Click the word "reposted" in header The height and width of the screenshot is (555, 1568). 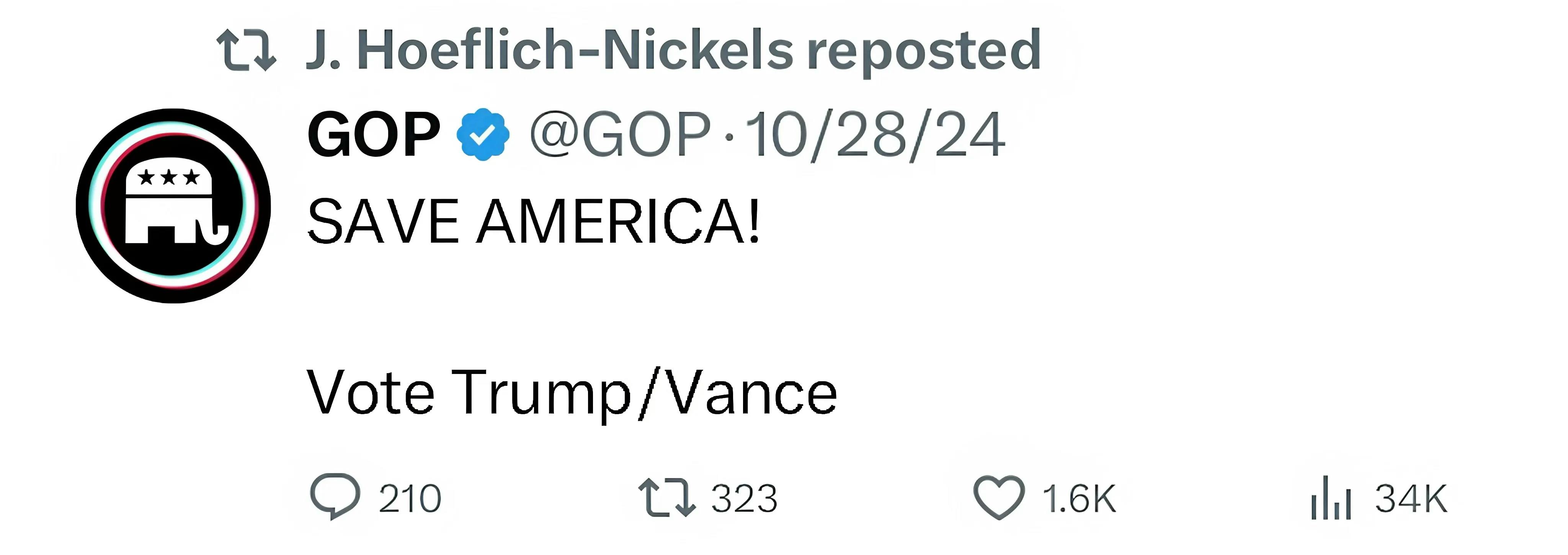click(x=923, y=51)
